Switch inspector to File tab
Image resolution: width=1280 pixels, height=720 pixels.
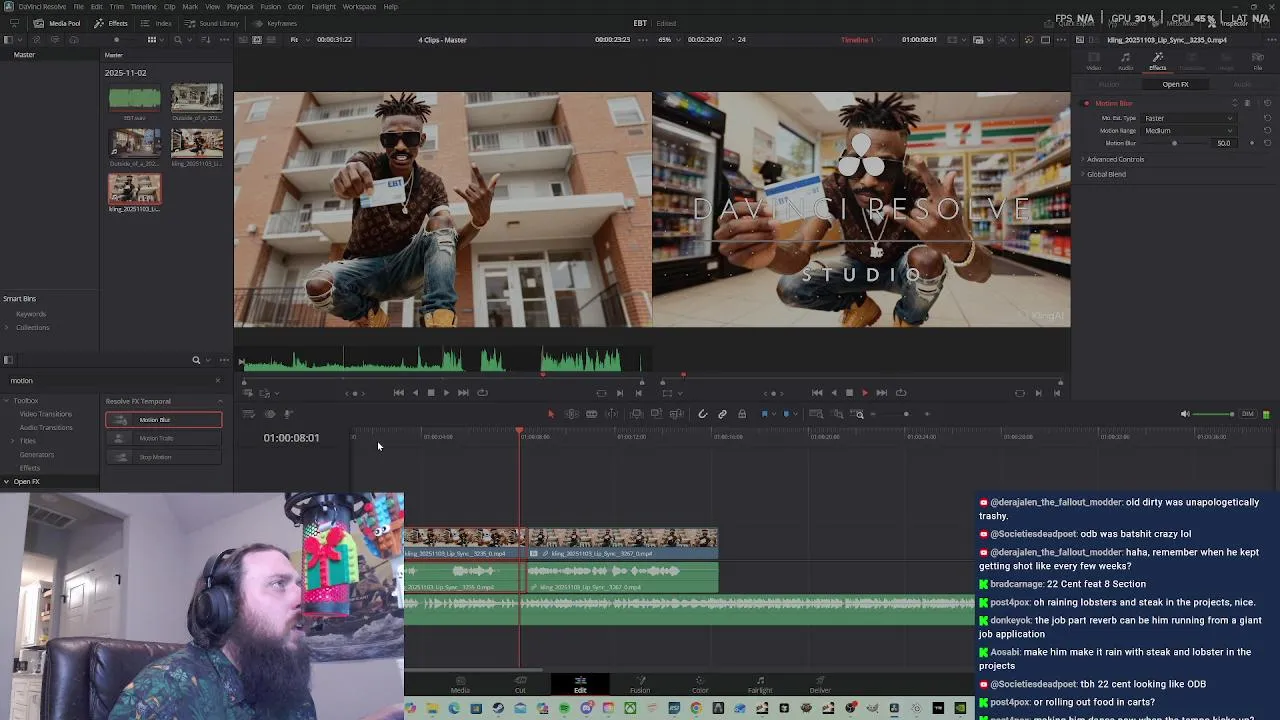click(x=1258, y=62)
